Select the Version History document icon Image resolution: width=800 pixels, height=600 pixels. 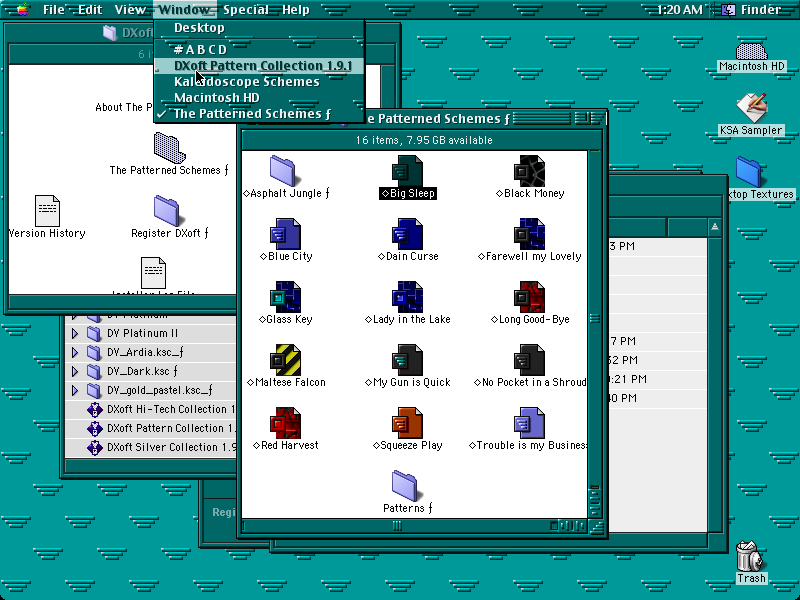(x=47, y=211)
